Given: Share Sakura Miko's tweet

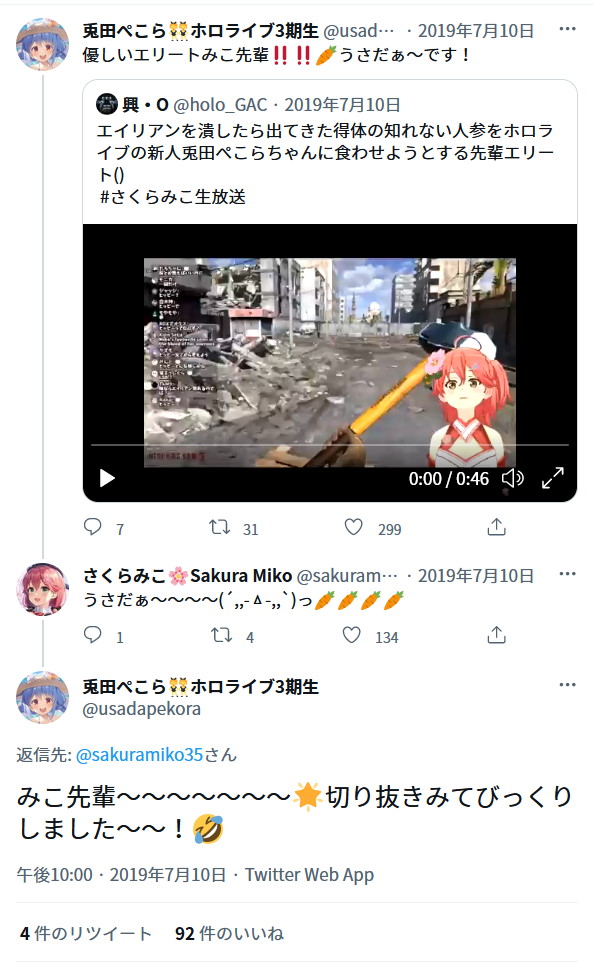Looking at the screenshot, I should tap(496, 635).
